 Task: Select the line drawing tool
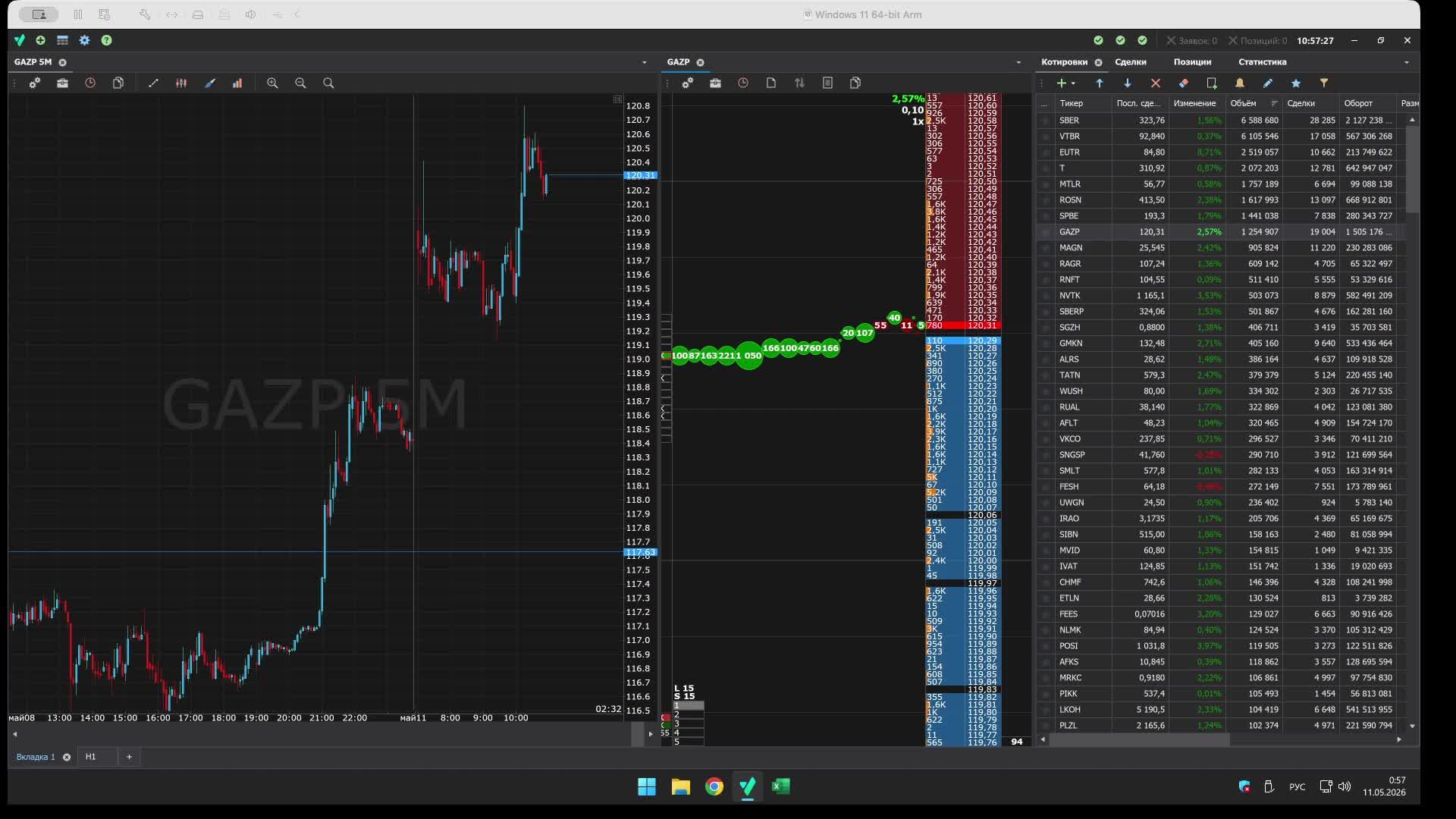pos(153,83)
